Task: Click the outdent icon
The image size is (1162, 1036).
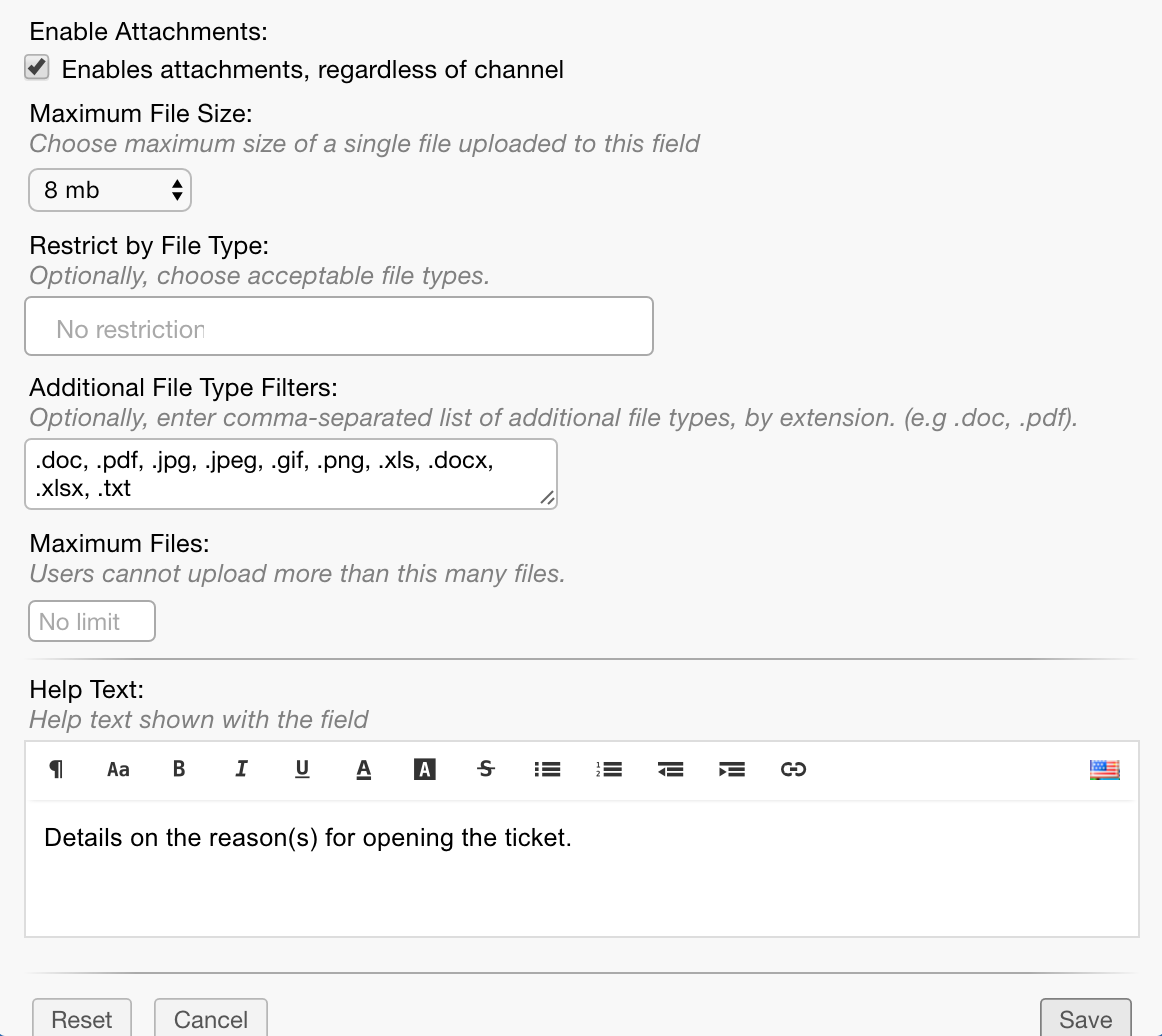Action: [x=670, y=769]
